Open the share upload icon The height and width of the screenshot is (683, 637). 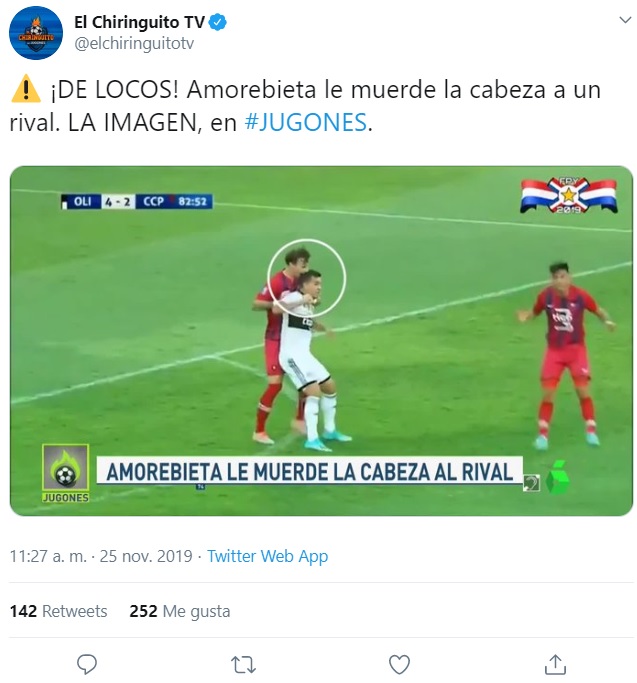555,664
